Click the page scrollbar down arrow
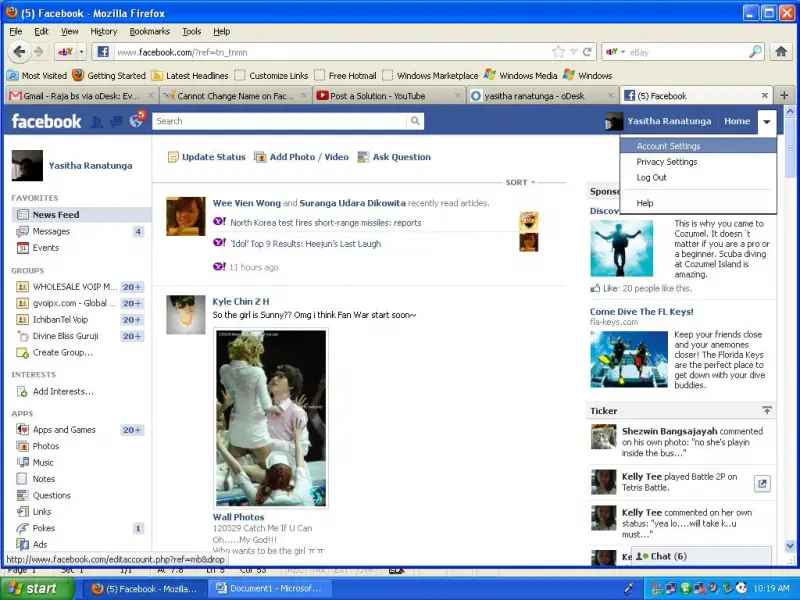The height and width of the screenshot is (600, 800). (x=789, y=546)
